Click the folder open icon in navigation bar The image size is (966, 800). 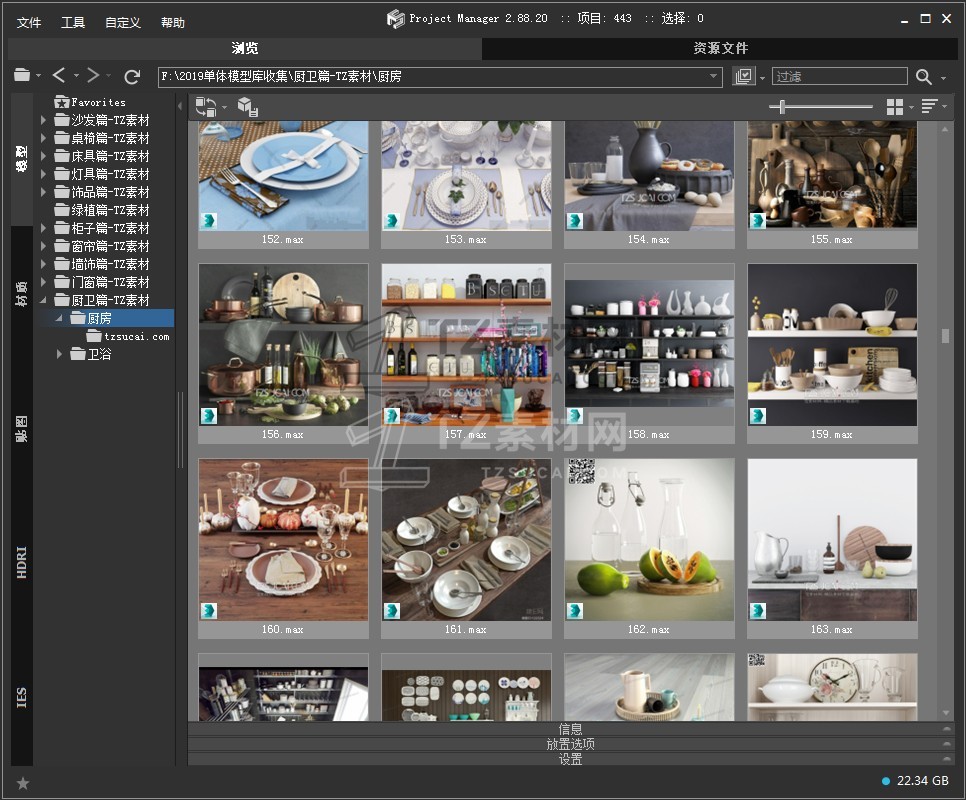click(22, 76)
